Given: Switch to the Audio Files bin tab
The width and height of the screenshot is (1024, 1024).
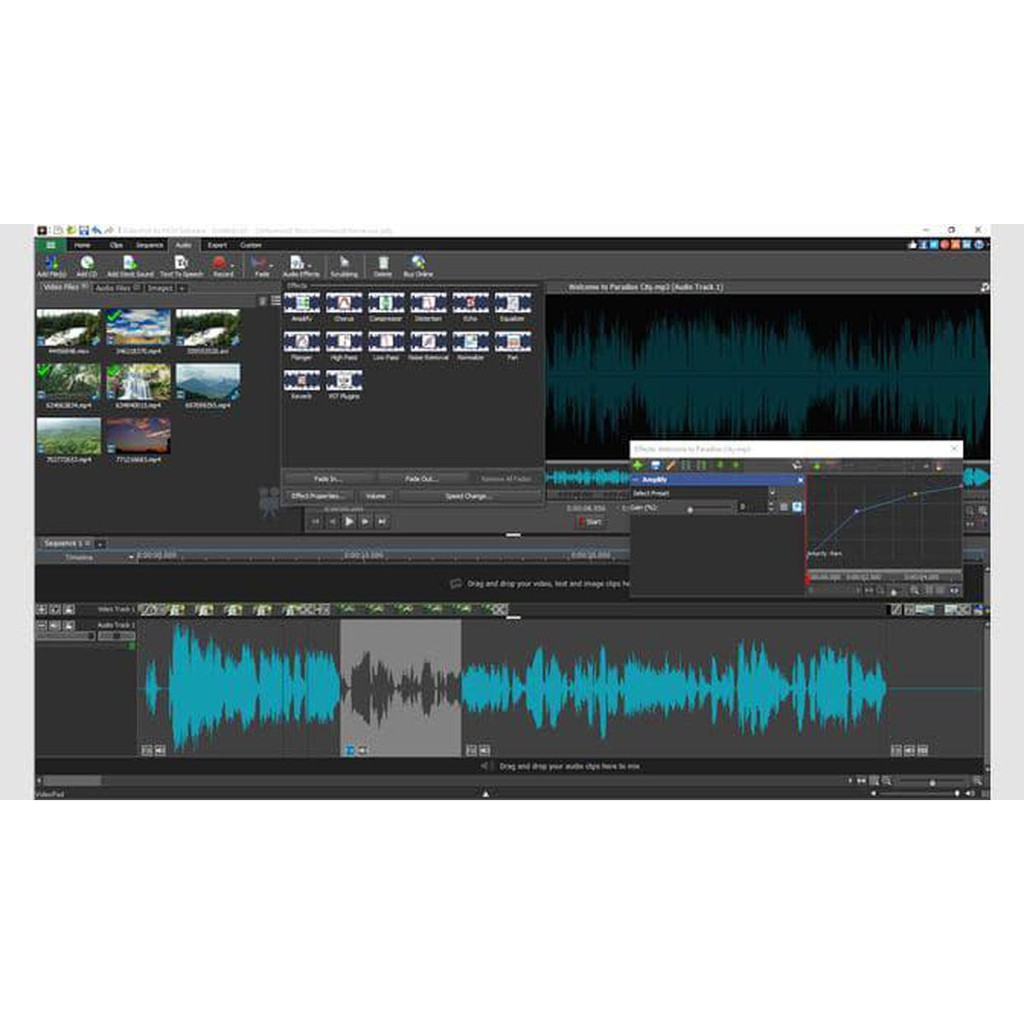Looking at the screenshot, I should point(117,288).
